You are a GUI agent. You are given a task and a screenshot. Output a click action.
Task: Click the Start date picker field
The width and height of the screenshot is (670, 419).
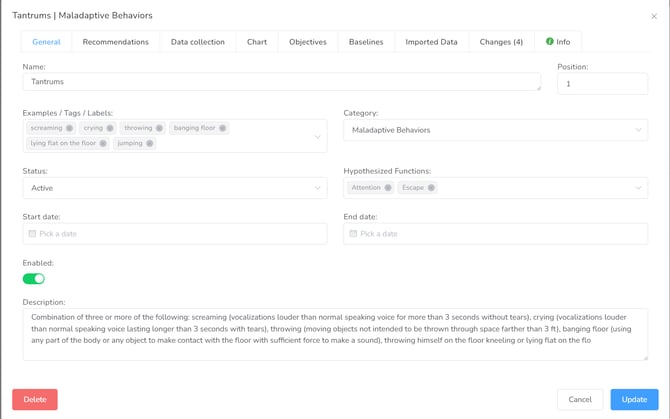[175, 233]
